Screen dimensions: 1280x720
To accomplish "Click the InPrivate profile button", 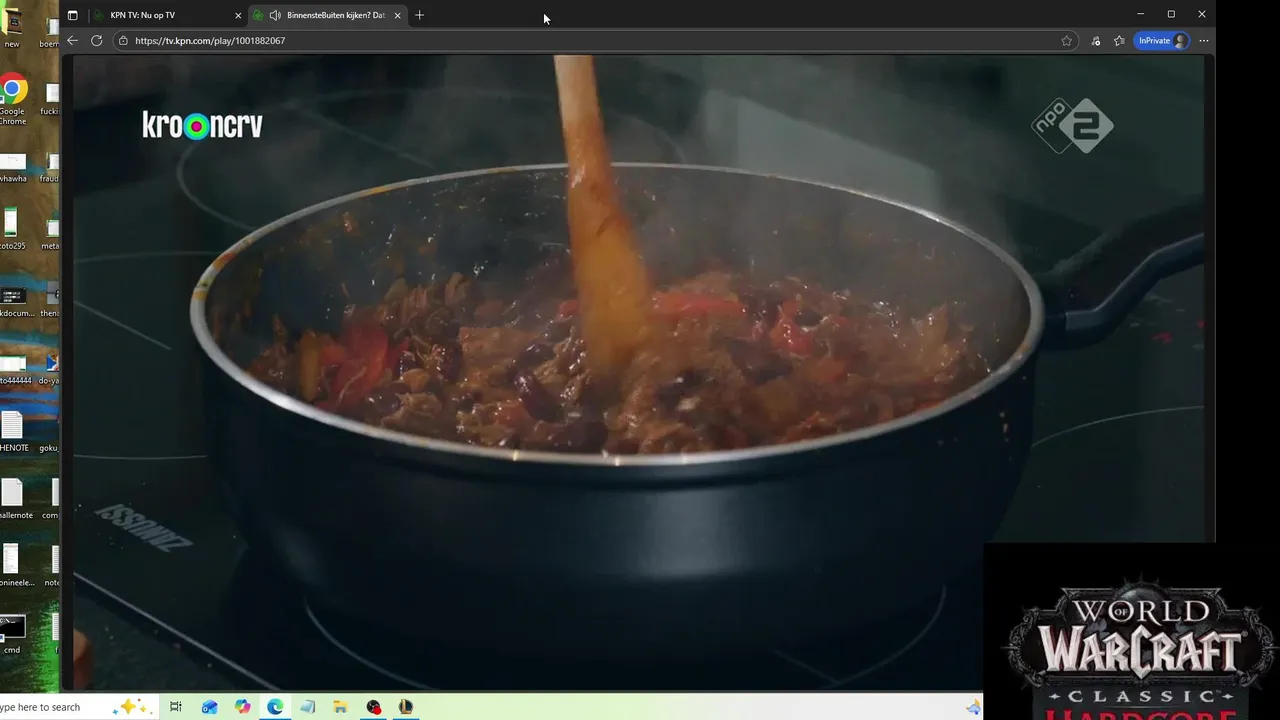I will coord(1162,41).
